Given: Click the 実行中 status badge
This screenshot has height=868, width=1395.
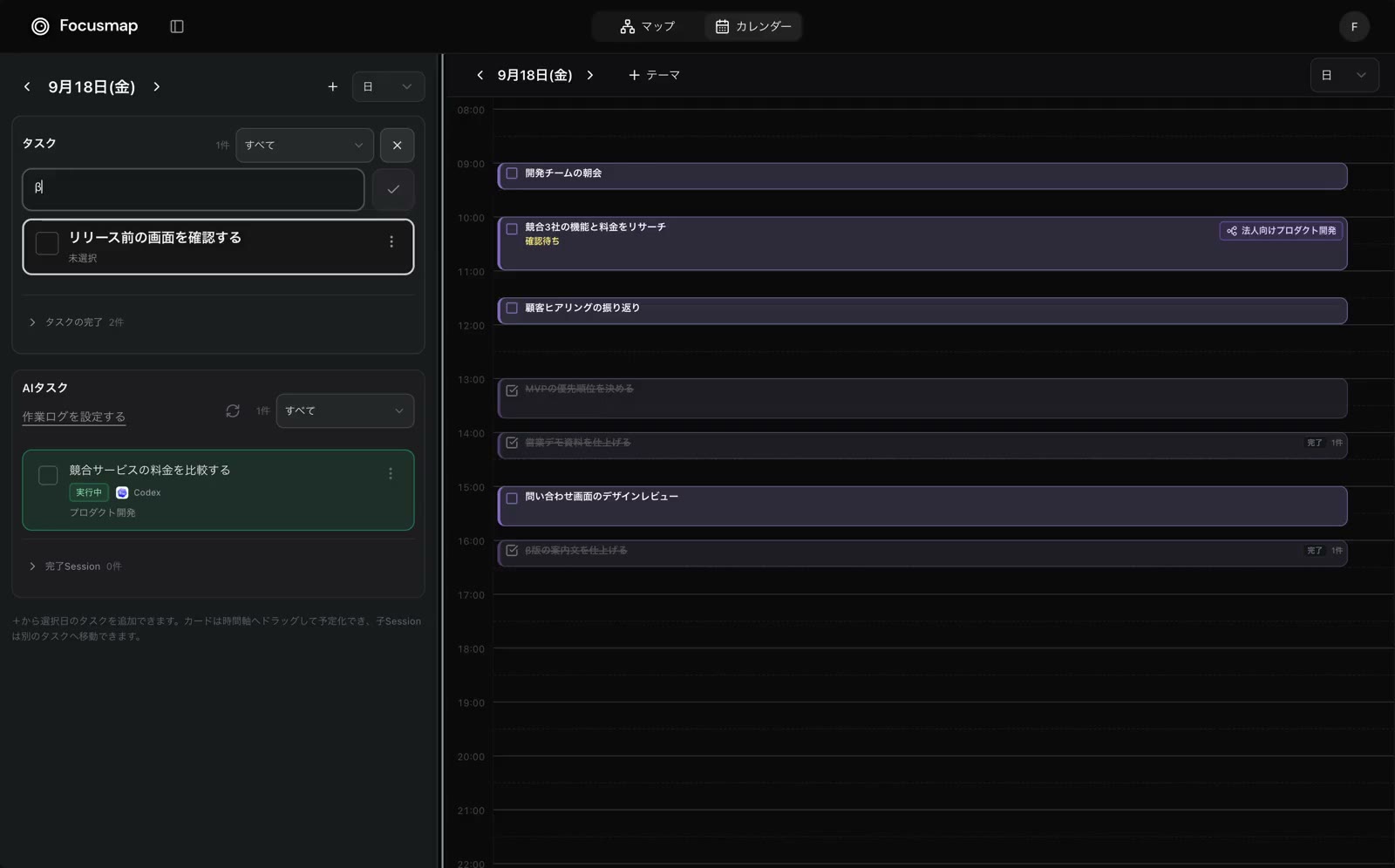Looking at the screenshot, I should (89, 492).
